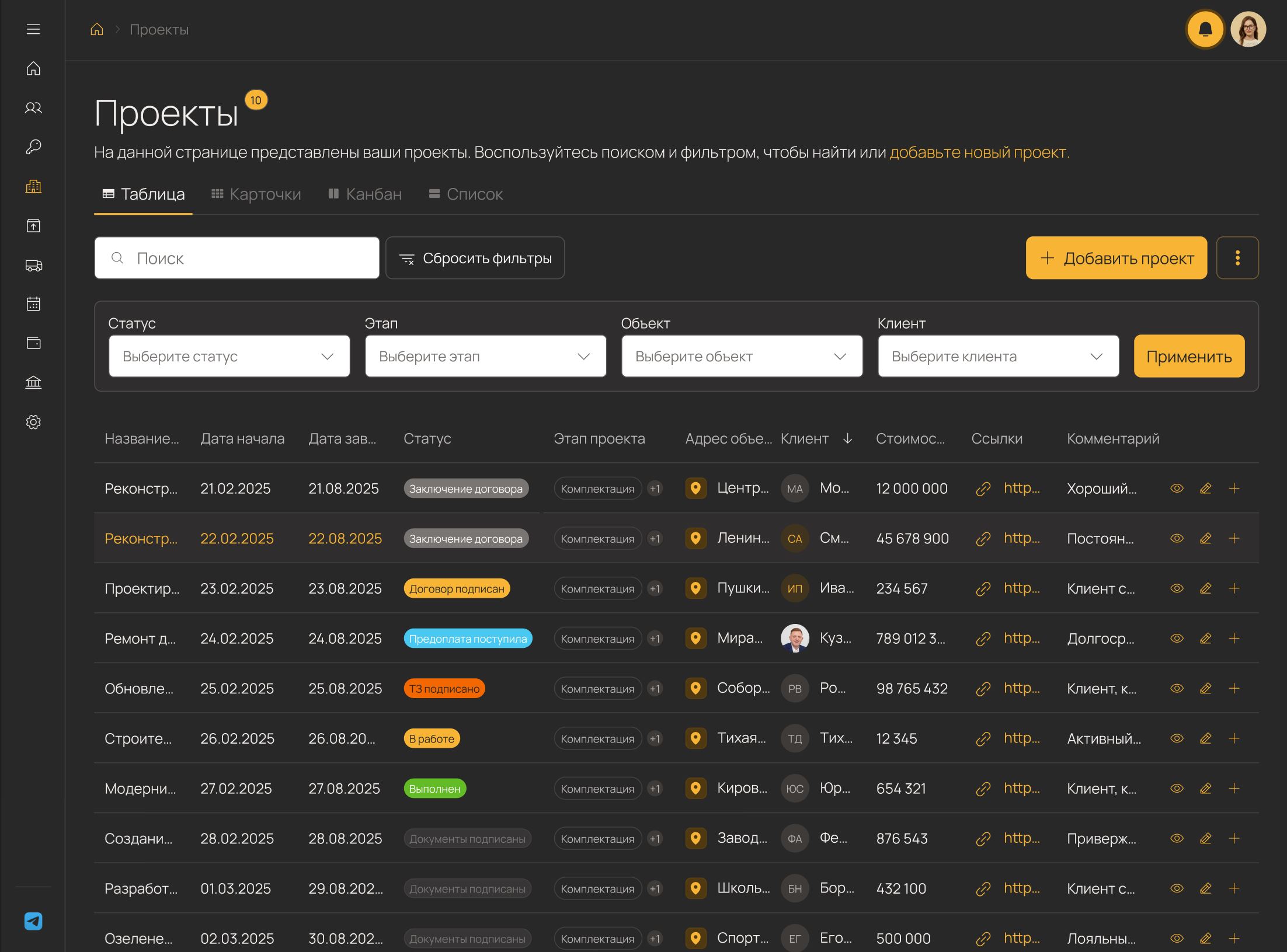Open the settings gear in sidebar
This screenshot has width=1287, height=952.
(33, 422)
